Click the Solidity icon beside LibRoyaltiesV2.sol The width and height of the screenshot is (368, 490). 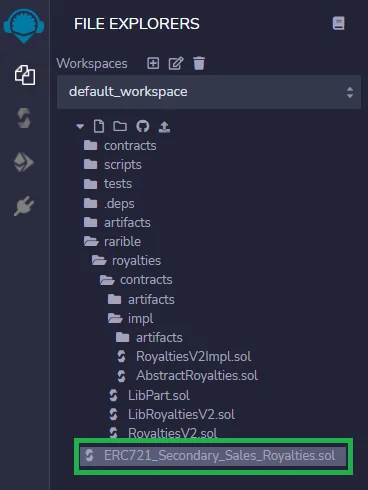tap(113, 414)
